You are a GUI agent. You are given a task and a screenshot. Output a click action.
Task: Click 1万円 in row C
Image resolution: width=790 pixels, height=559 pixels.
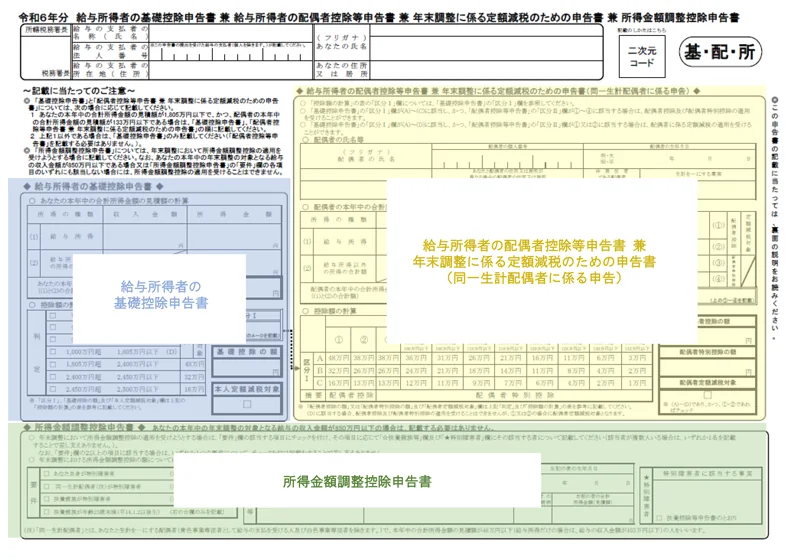637,383
